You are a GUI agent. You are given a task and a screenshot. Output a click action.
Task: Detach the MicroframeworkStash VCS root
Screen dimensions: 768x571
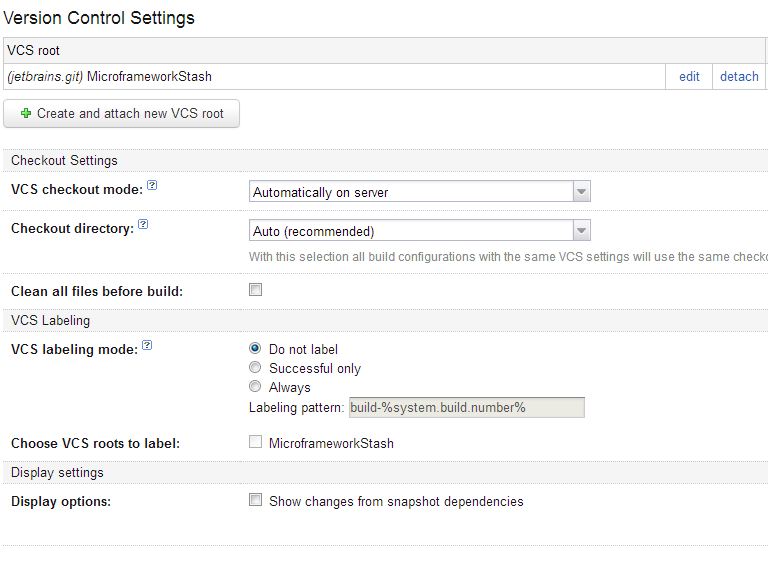(x=739, y=76)
